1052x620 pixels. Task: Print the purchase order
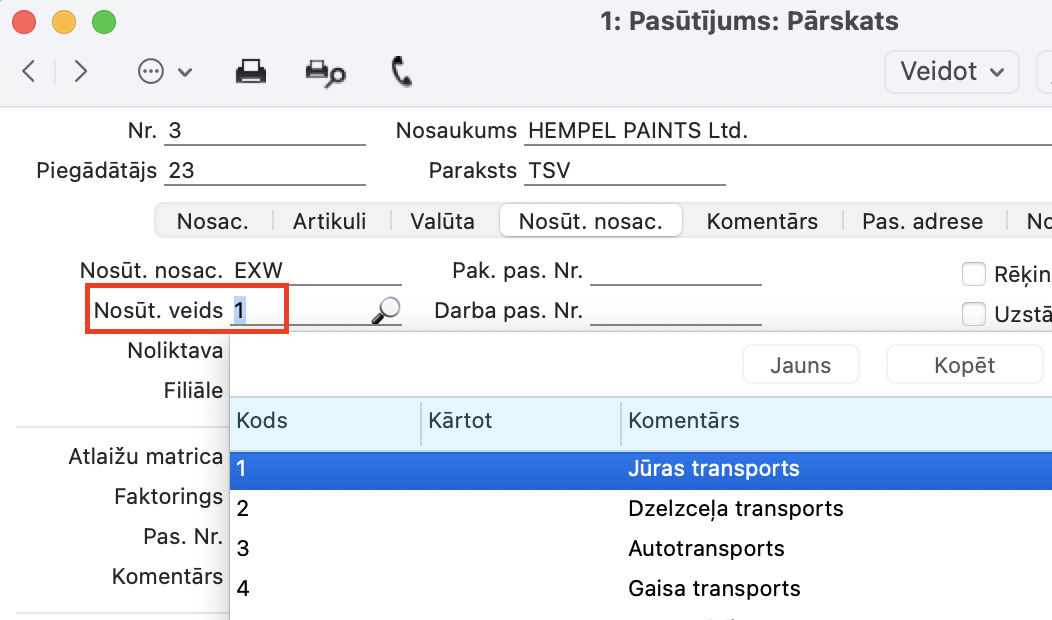[x=250, y=71]
